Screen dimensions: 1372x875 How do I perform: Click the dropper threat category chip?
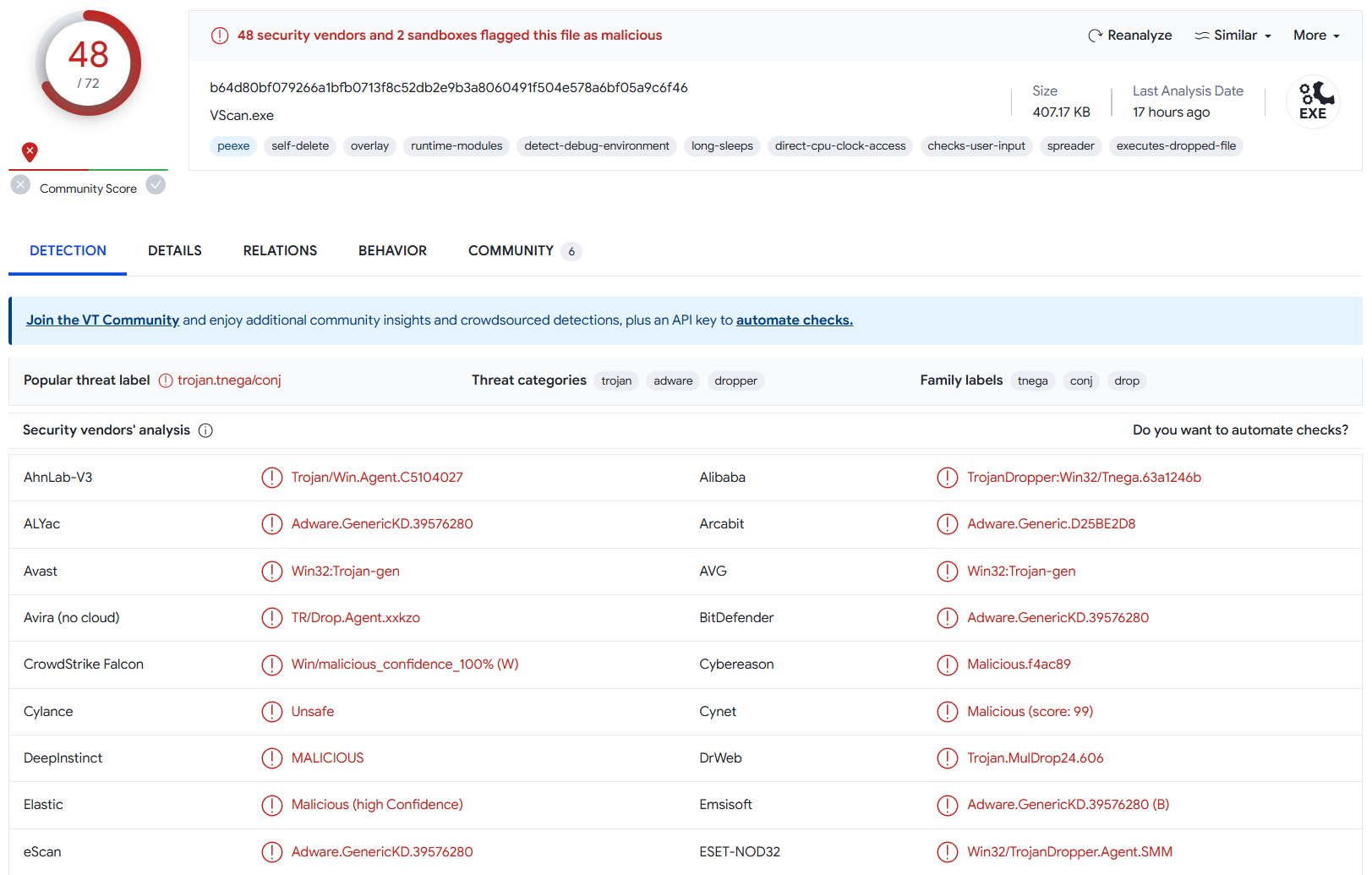tap(735, 381)
